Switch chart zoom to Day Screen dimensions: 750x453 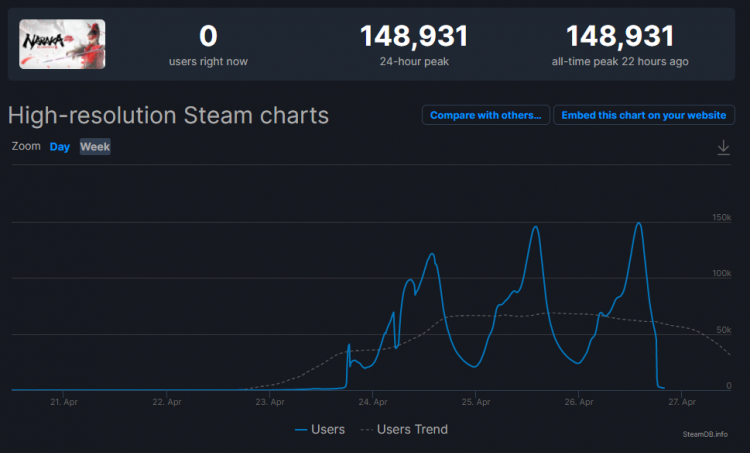[60, 147]
